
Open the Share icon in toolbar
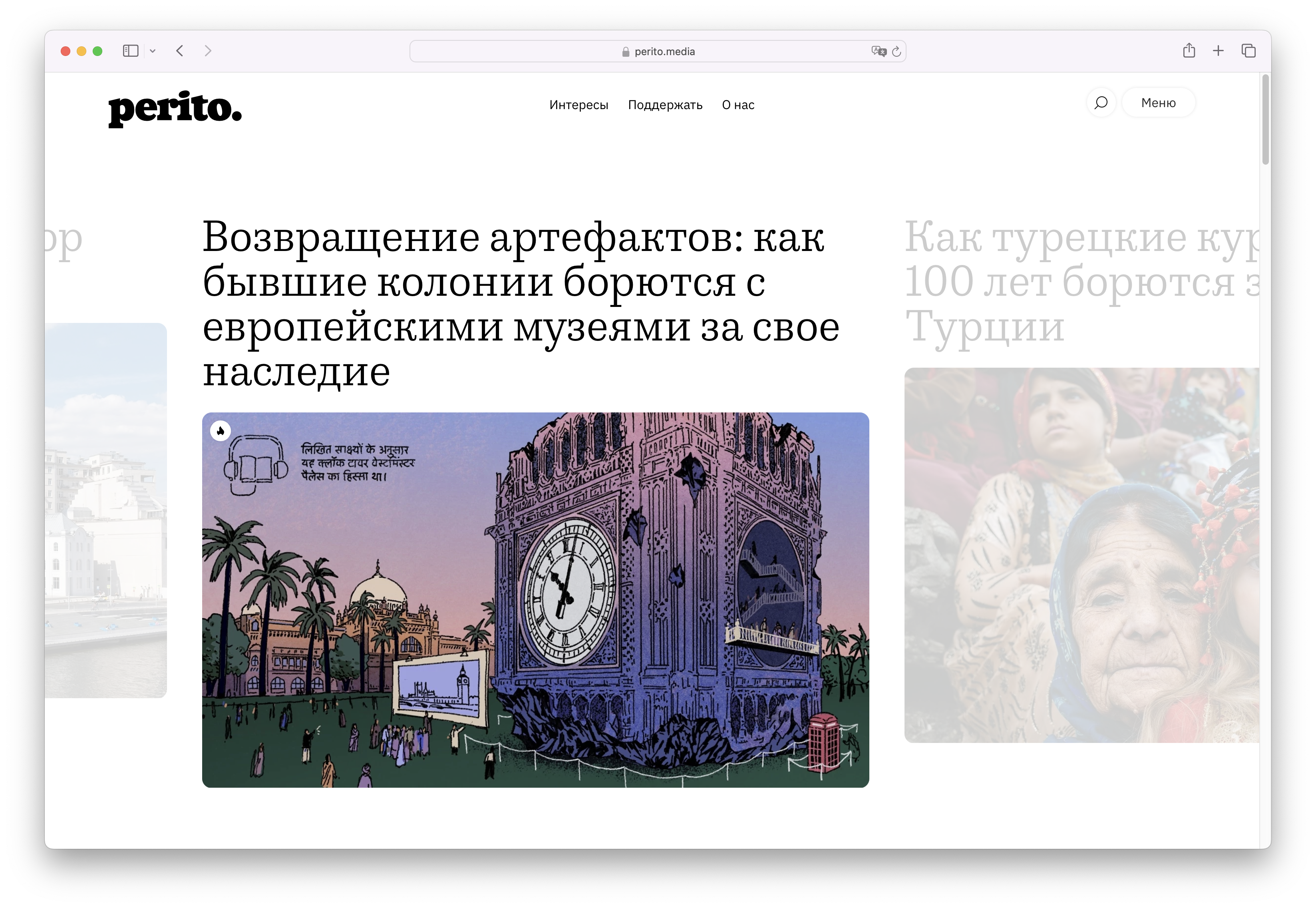[1189, 51]
